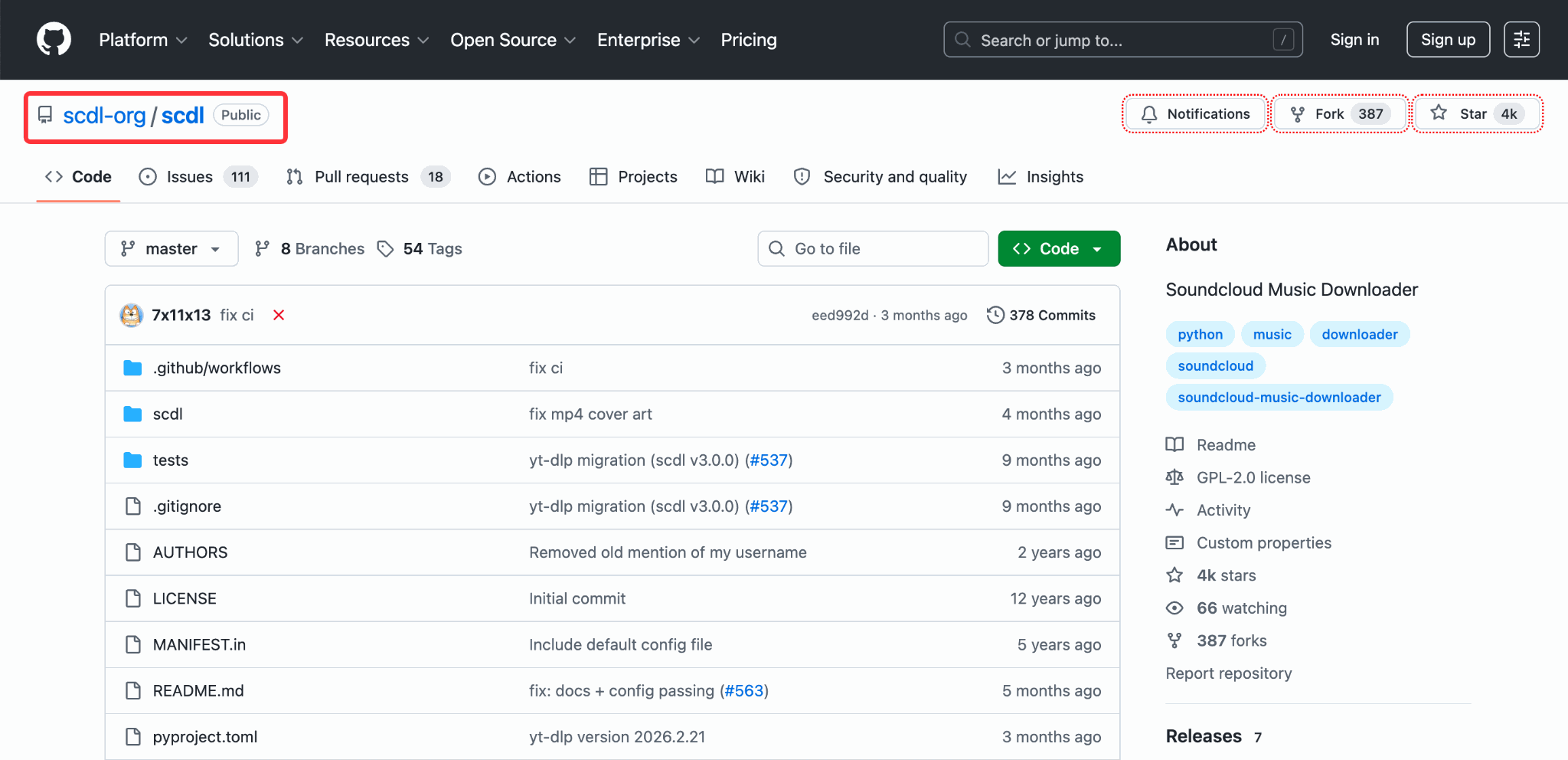Switch to the Actions tab

(x=519, y=177)
